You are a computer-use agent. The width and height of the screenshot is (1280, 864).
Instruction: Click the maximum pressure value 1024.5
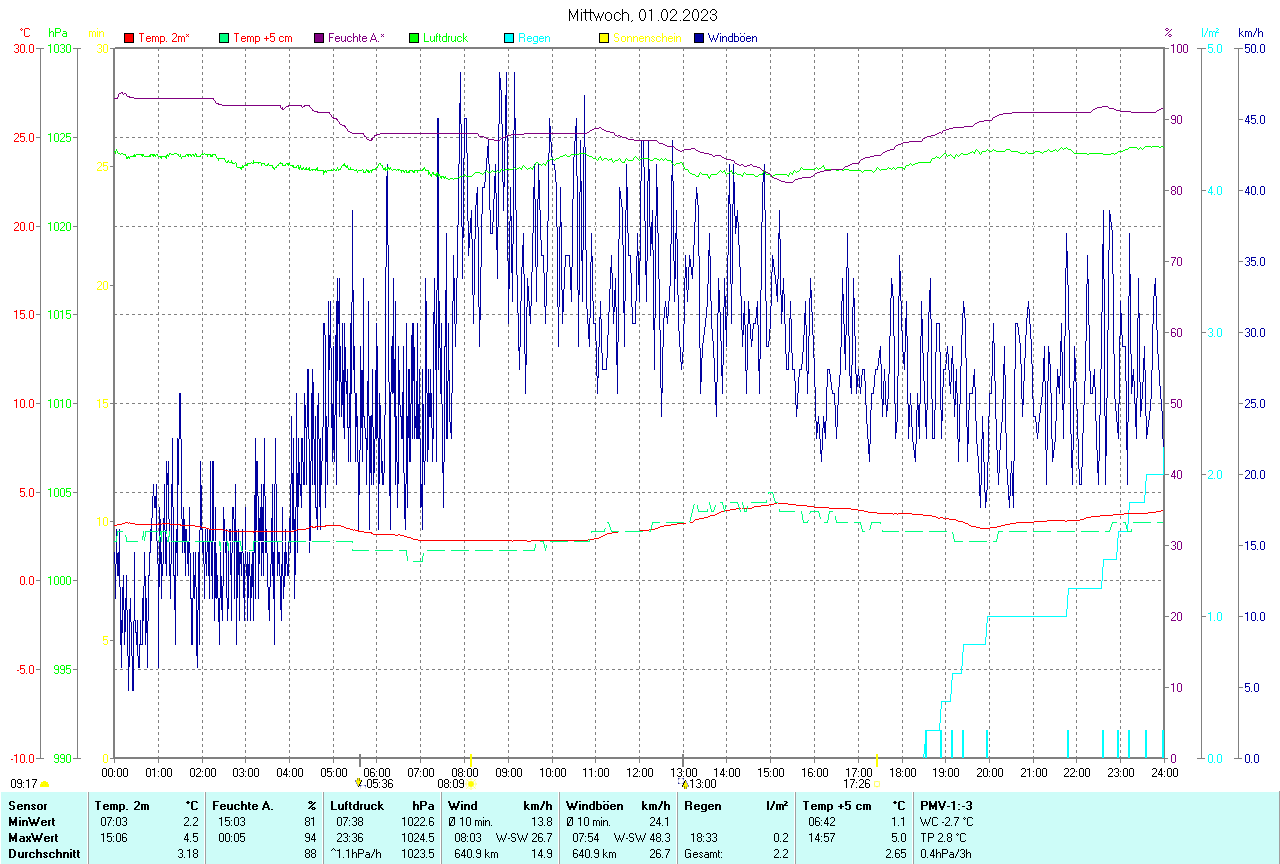pyautogui.click(x=417, y=837)
